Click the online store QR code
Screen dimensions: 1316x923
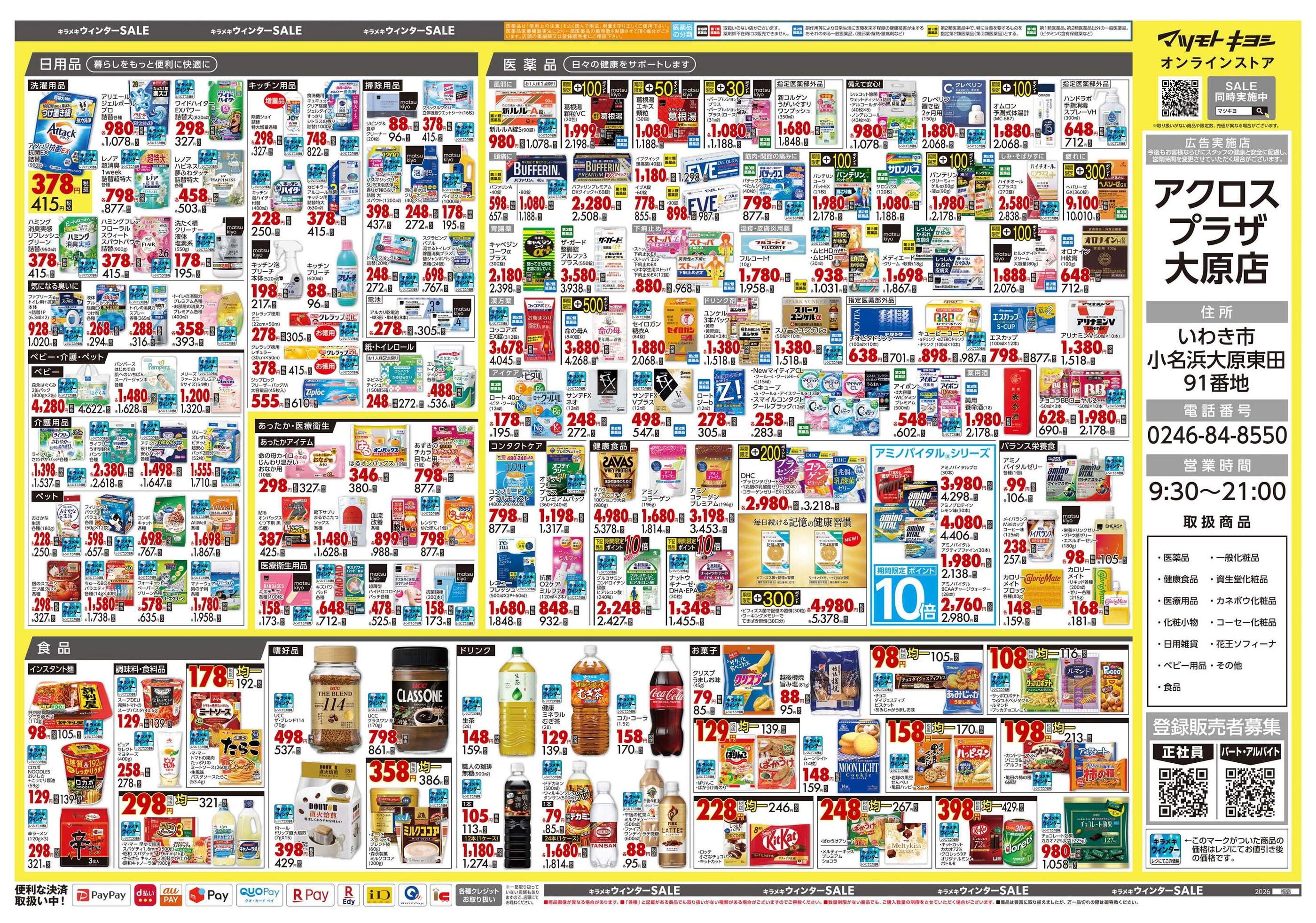click(x=1180, y=99)
